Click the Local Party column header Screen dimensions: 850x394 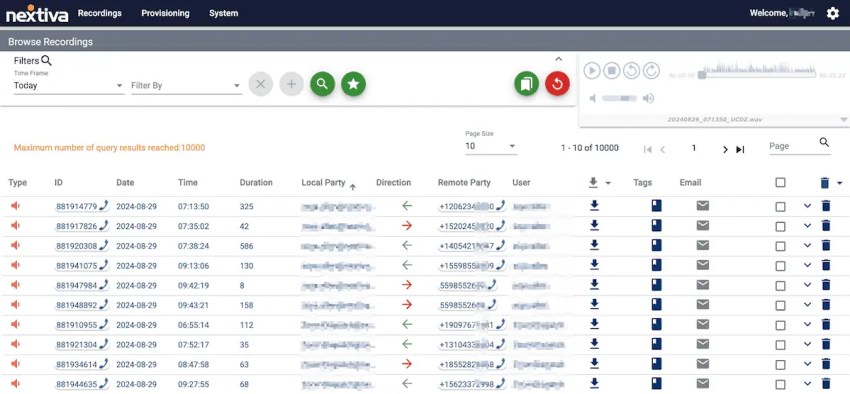[x=323, y=183]
